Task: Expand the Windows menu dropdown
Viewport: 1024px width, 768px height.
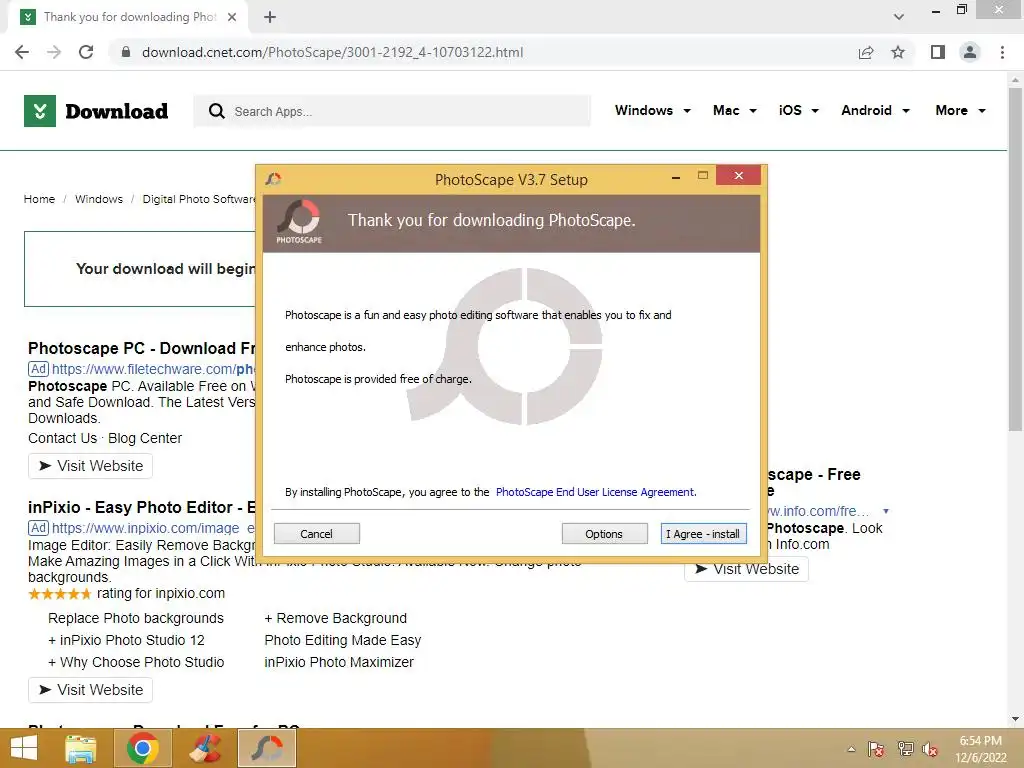Action: pos(652,110)
